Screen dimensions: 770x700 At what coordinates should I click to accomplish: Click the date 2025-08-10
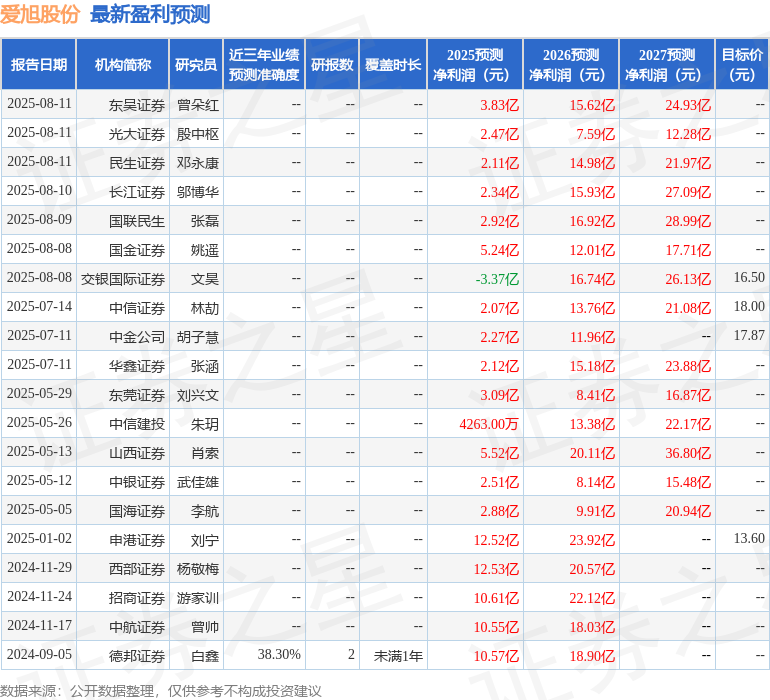tap(39, 190)
